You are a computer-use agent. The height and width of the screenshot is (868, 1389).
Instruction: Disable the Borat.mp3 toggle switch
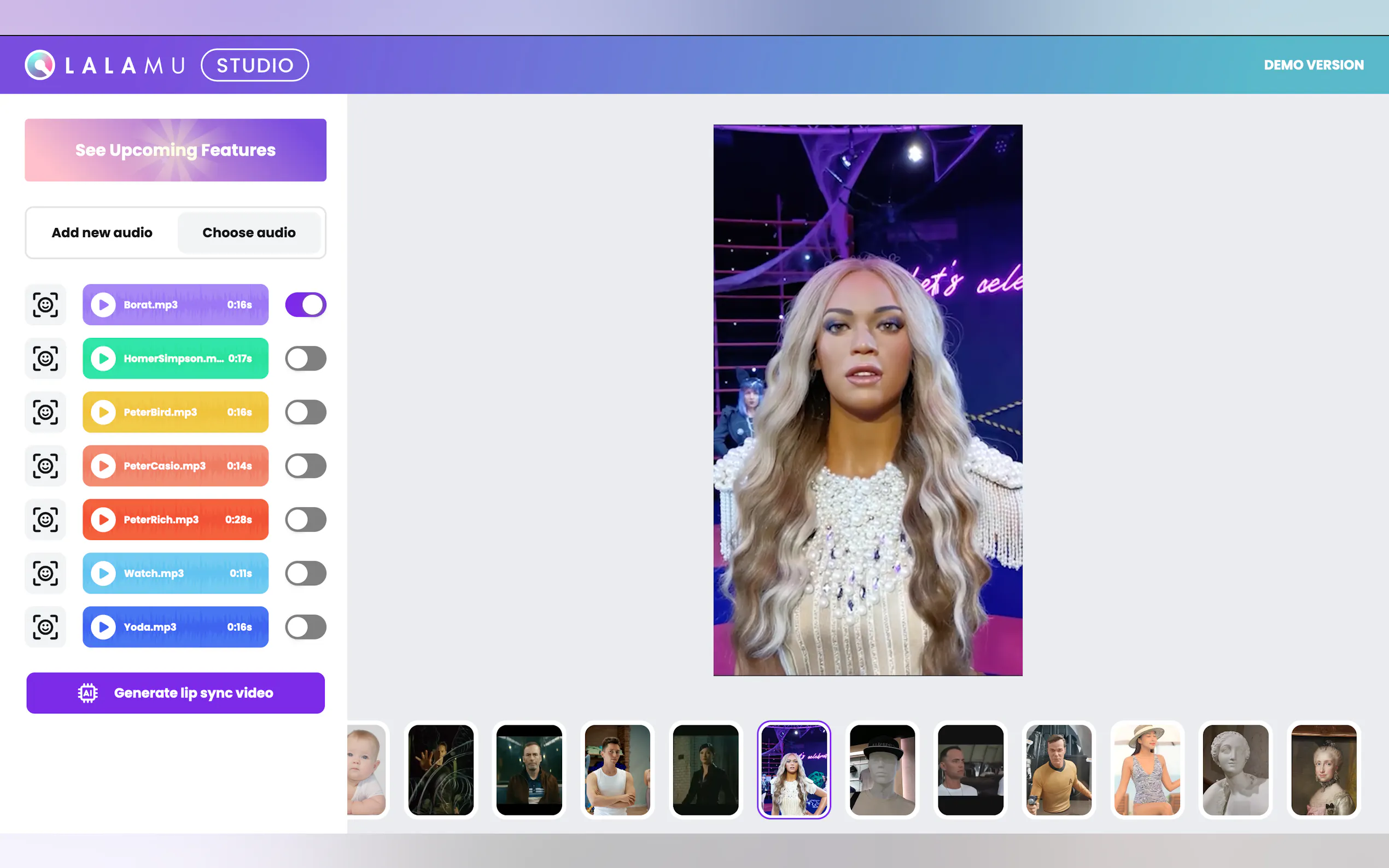[306, 305]
